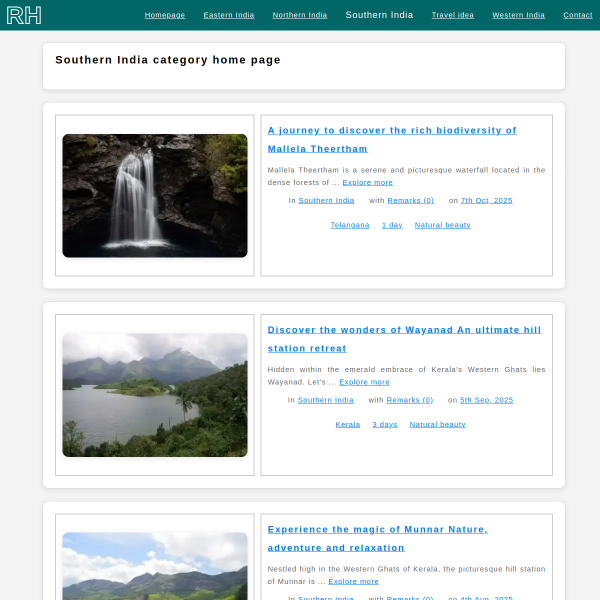Filter by the 3 days tag
Viewport: 600px width, 600px height.
385,424
